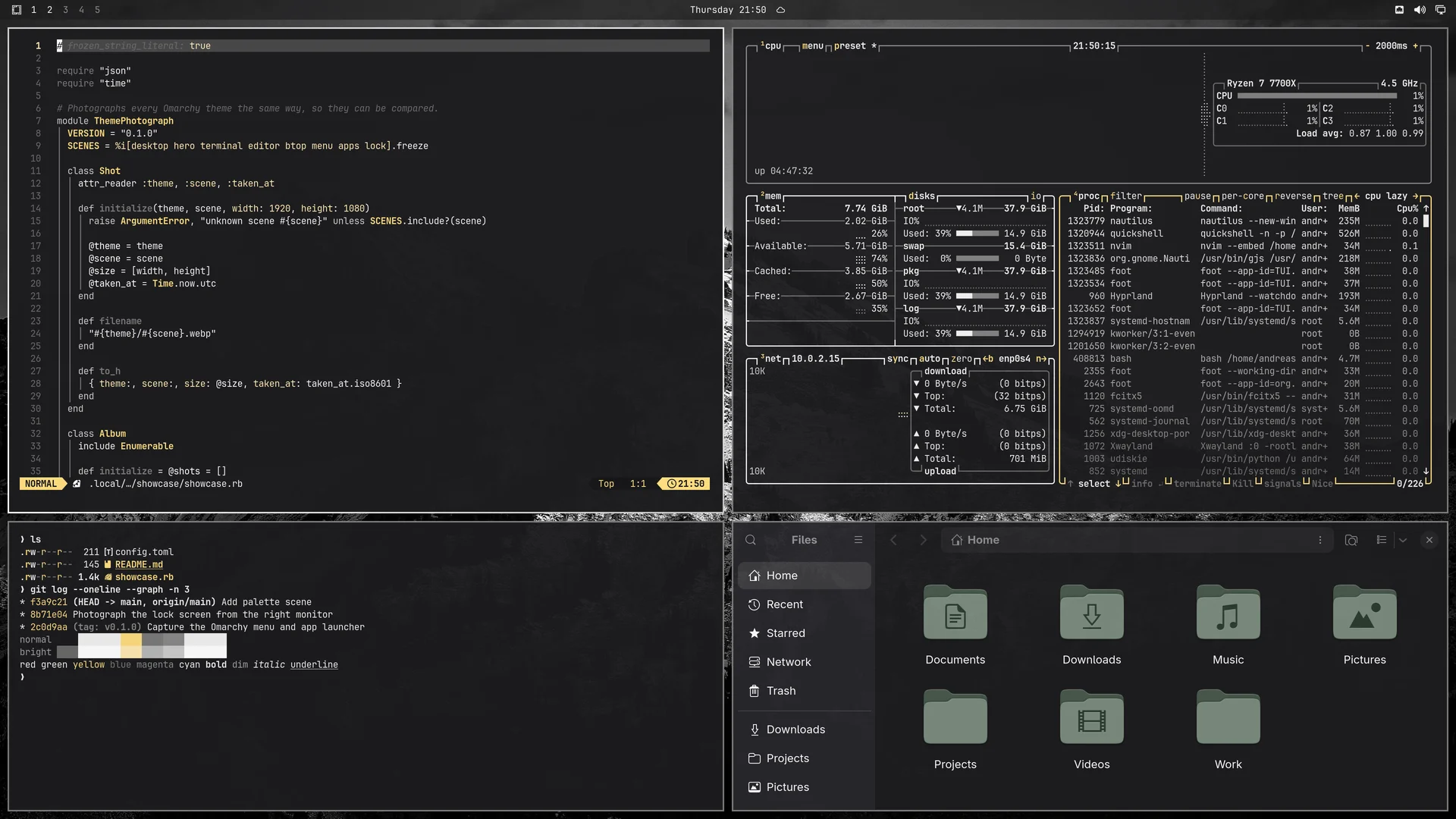The width and height of the screenshot is (1456, 819).
Task: Toggle btop proc reverse sorting
Action: click(x=1293, y=196)
